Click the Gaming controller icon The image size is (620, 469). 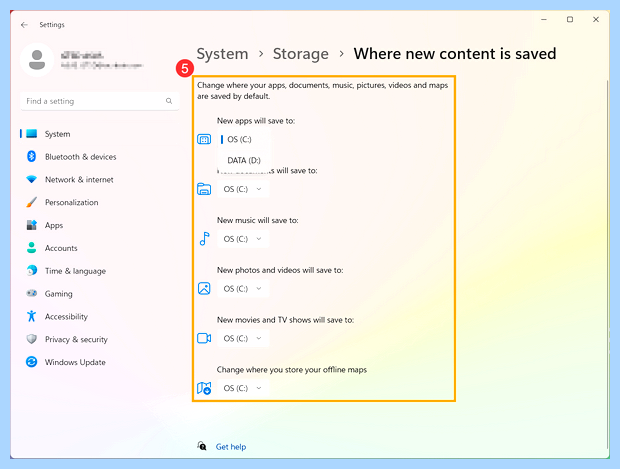[32, 293]
